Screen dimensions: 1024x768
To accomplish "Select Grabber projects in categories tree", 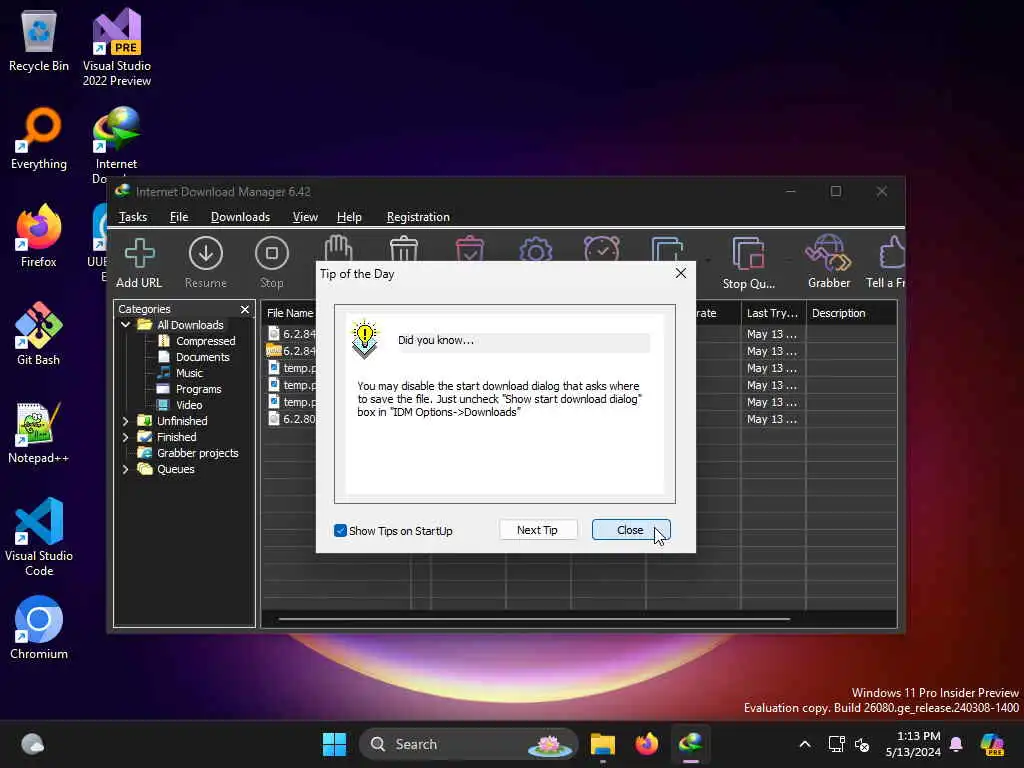I will pyautogui.click(x=197, y=453).
